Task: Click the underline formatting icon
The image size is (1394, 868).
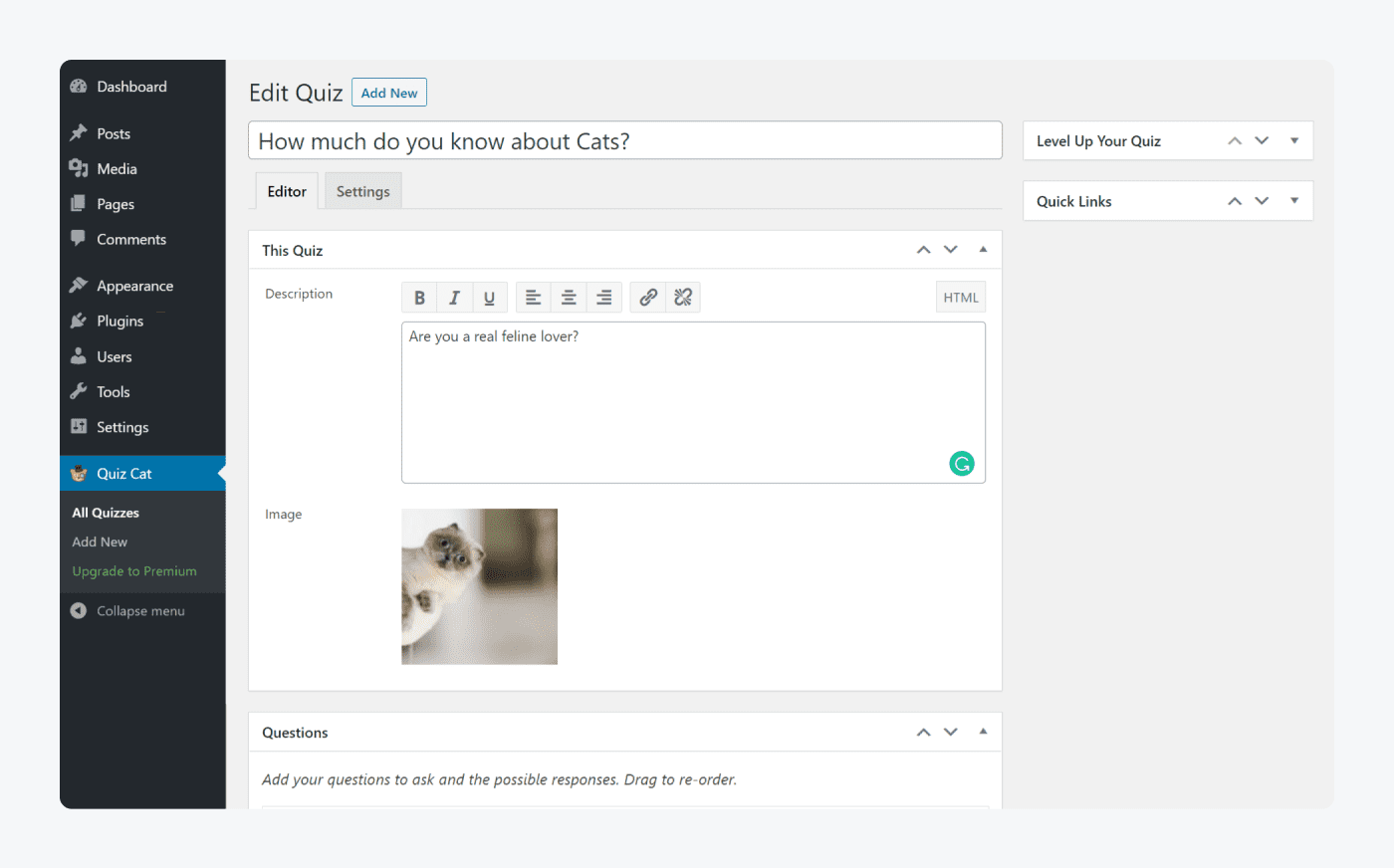Action: (x=489, y=298)
